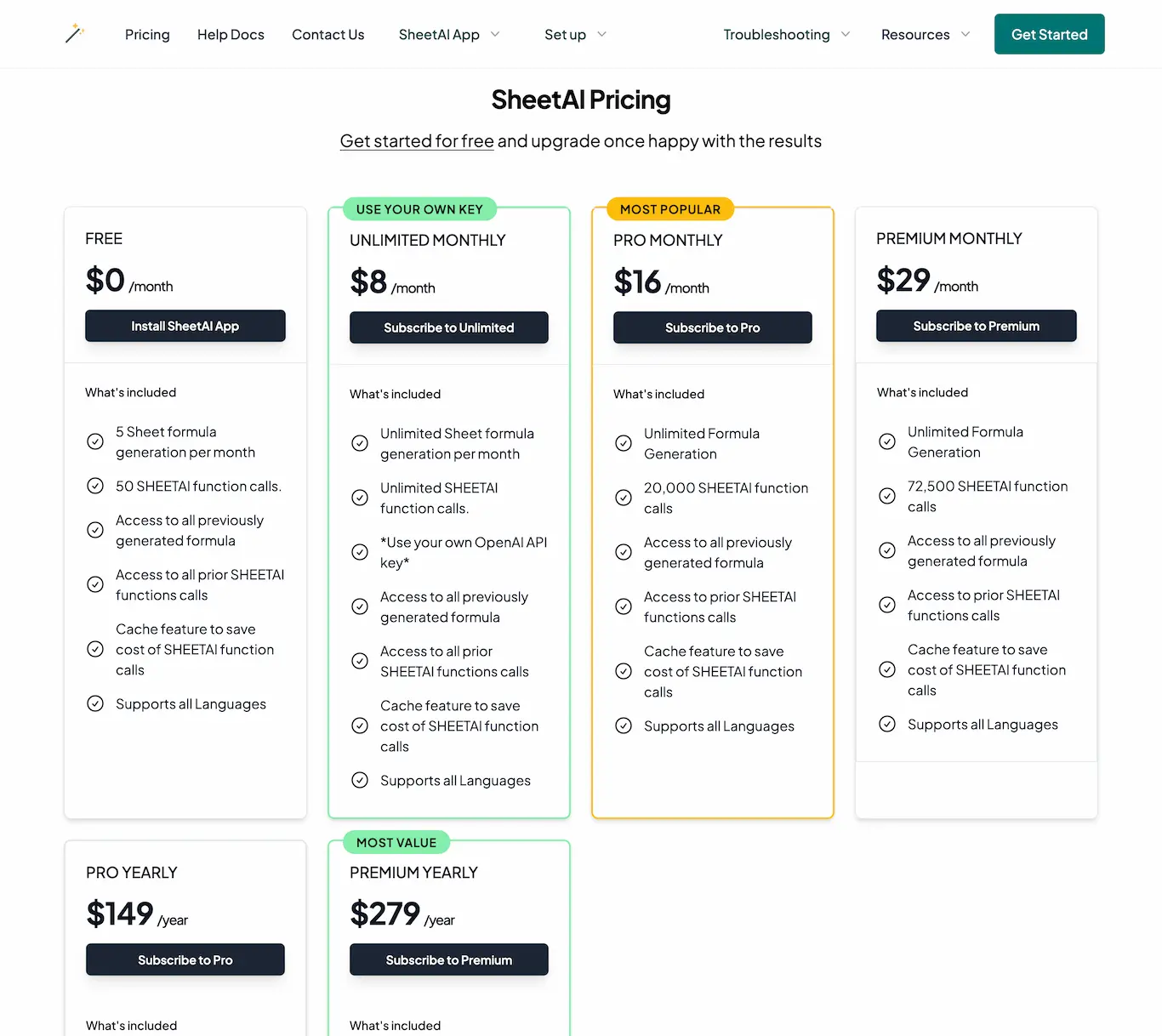Image resolution: width=1162 pixels, height=1036 pixels.
Task: Click checkmark next to "Unlimited SHEETAI function calls."
Action: [359, 498]
